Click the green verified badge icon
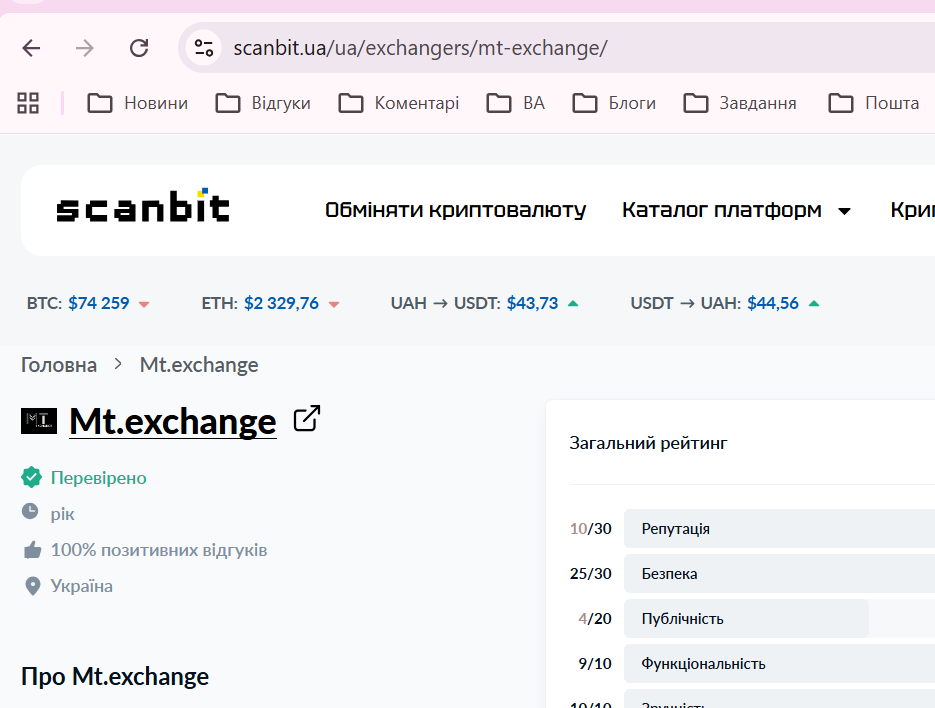Image resolution: width=935 pixels, height=708 pixels. [31, 478]
